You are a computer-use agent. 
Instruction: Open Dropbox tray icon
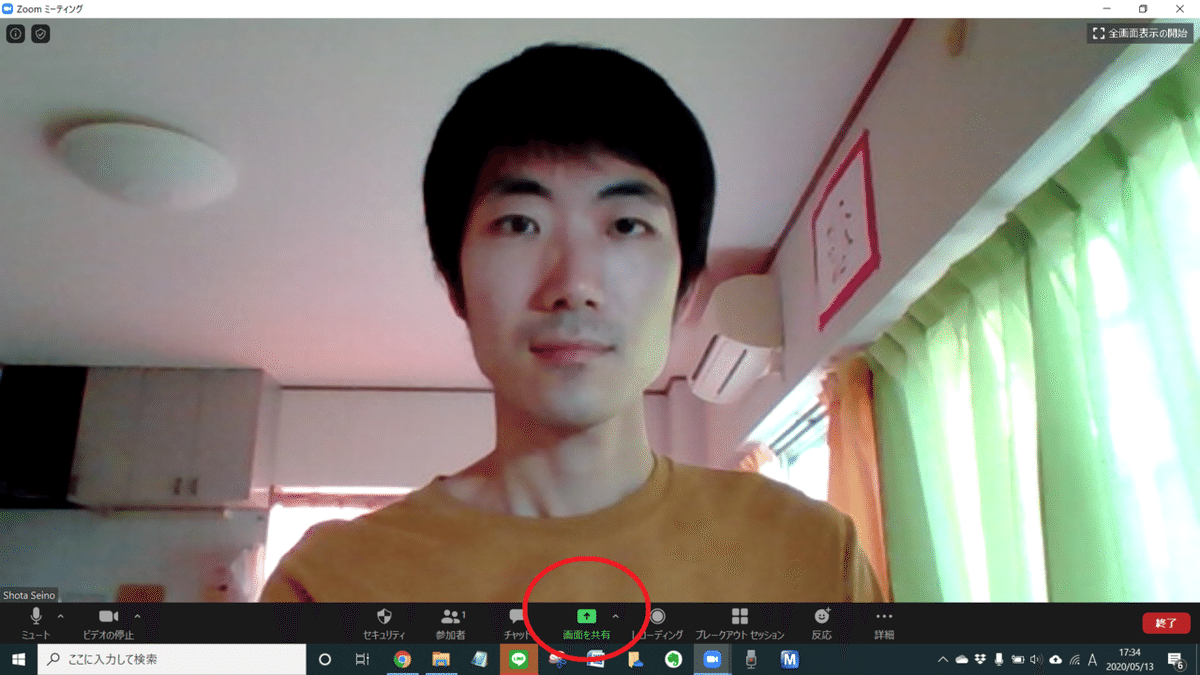tap(980, 659)
